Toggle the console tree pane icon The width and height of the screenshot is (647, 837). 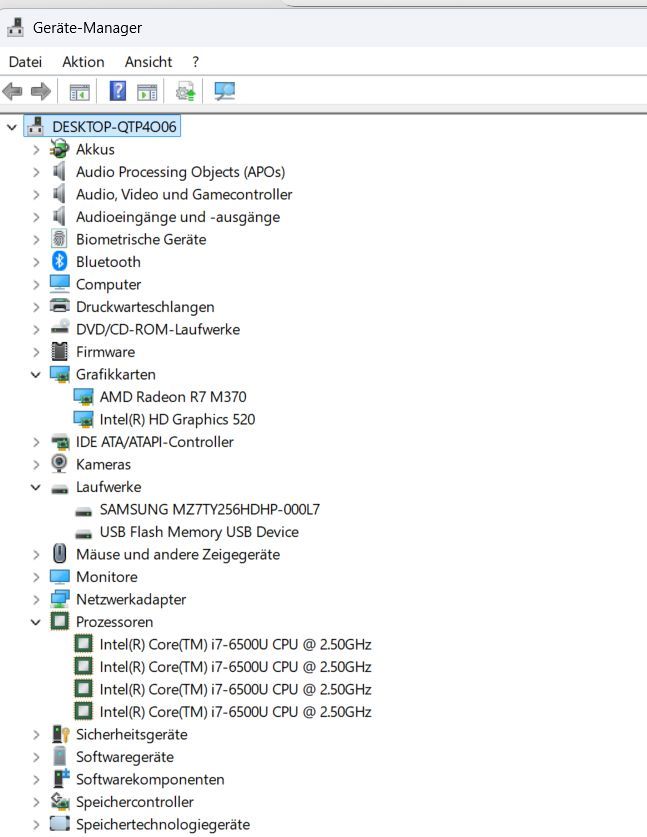tap(80, 92)
